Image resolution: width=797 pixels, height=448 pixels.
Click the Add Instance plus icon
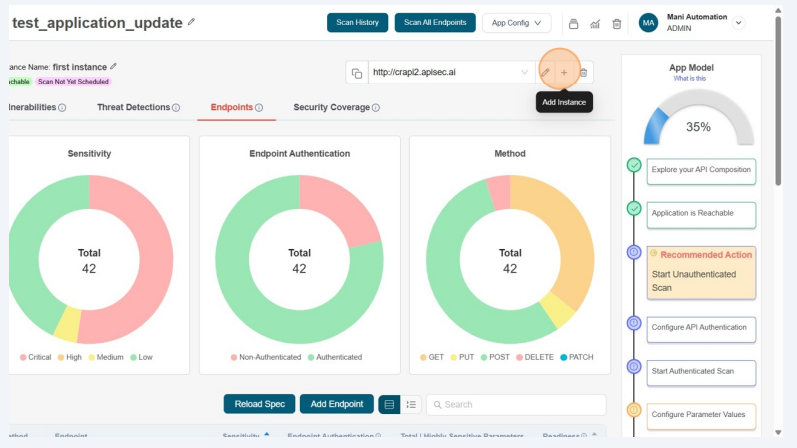563,73
